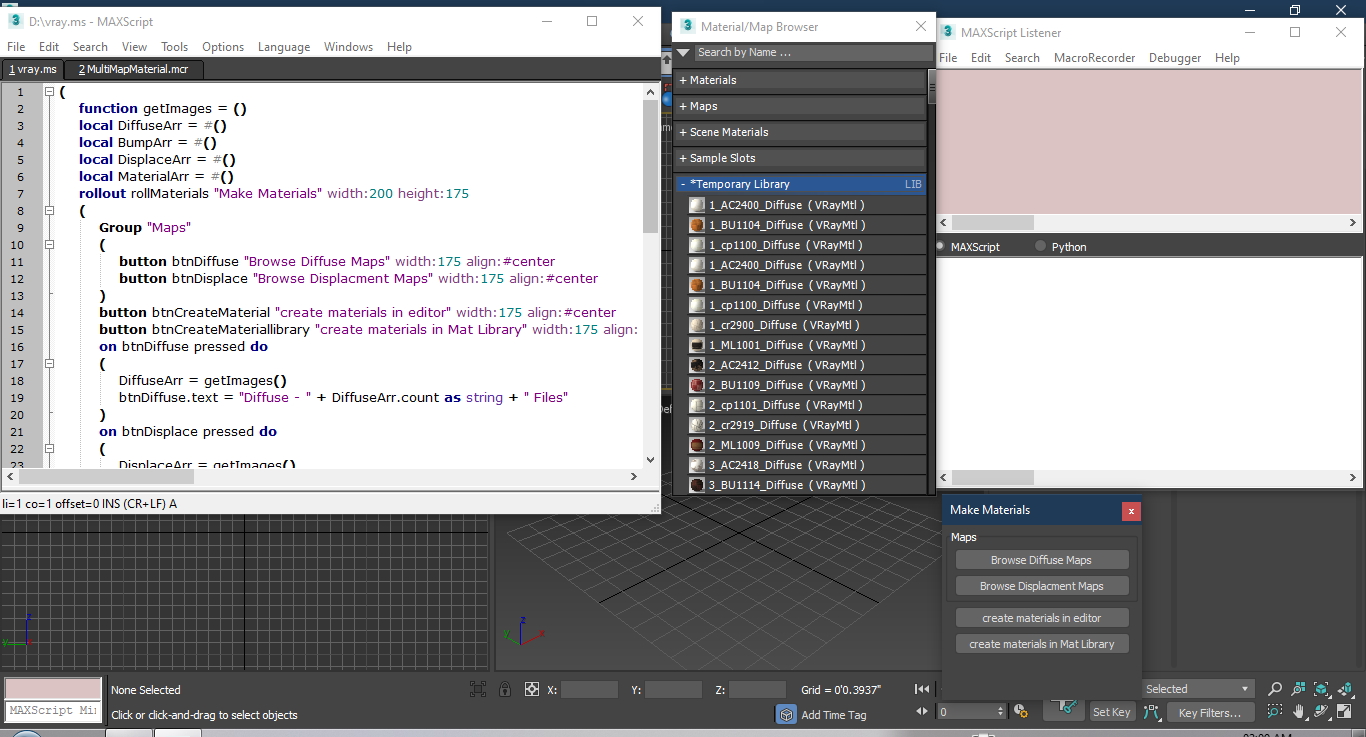Open the MacroRecorder menu in Listener
1366x737 pixels.
tap(1095, 57)
